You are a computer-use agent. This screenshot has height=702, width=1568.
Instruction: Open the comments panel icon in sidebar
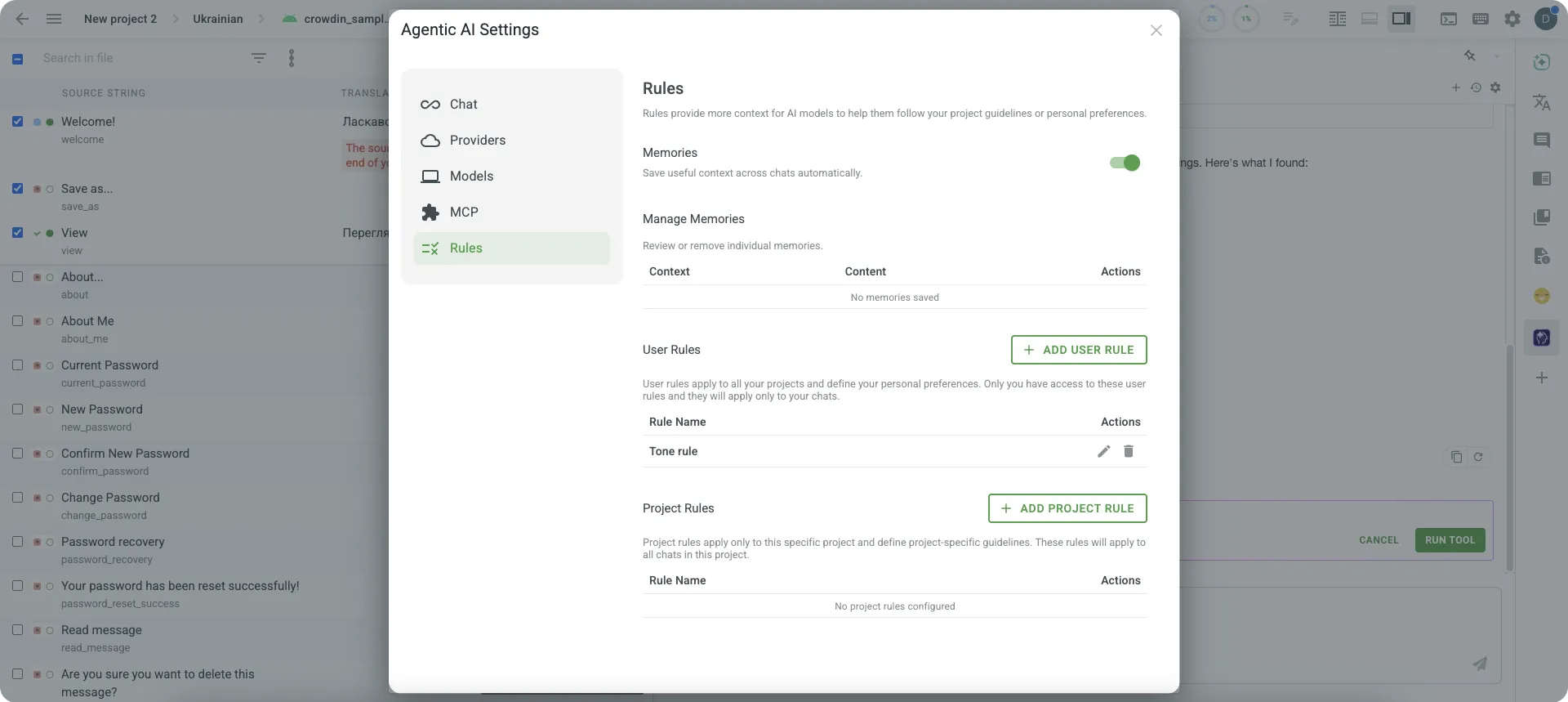[1541, 141]
